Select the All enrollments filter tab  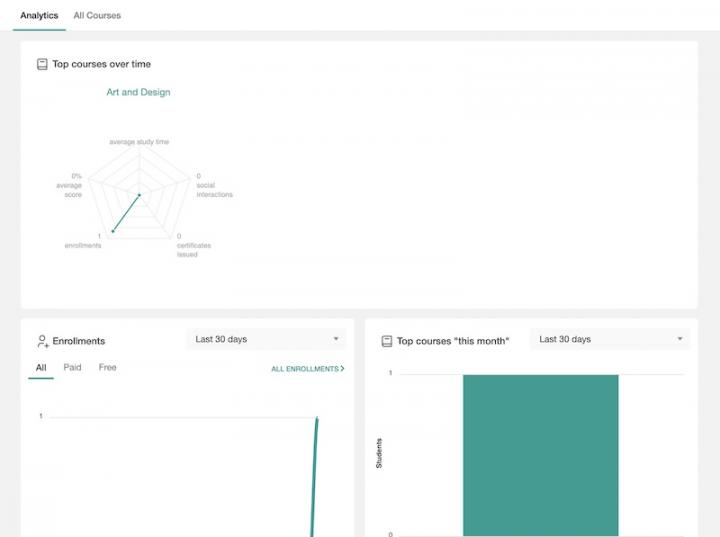click(x=41, y=367)
